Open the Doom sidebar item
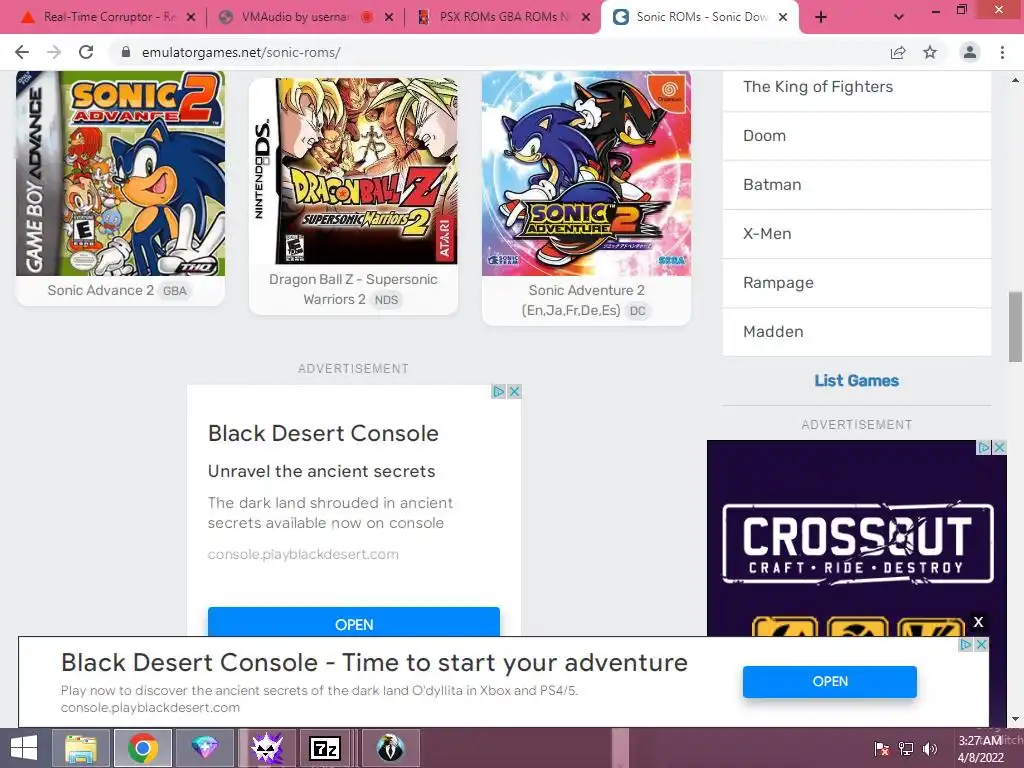Viewport: 1024px width, 768px height. pos(857,136)
